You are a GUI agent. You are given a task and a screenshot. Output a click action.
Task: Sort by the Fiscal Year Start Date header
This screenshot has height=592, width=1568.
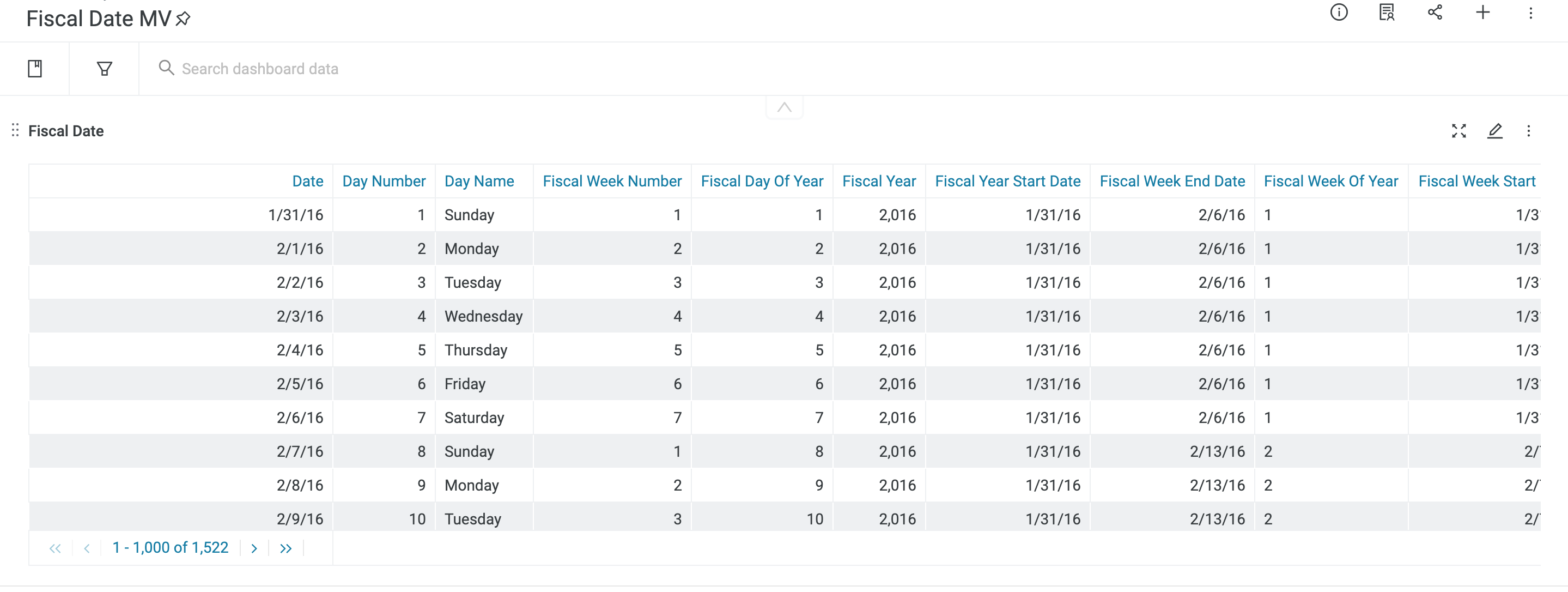(1007, 182)
